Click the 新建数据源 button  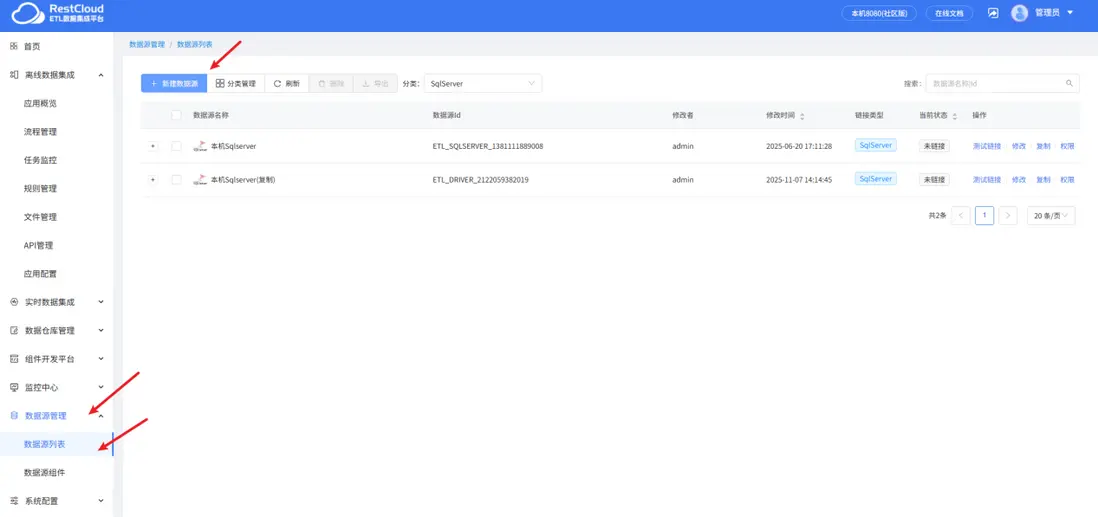[x=174, y=83]
